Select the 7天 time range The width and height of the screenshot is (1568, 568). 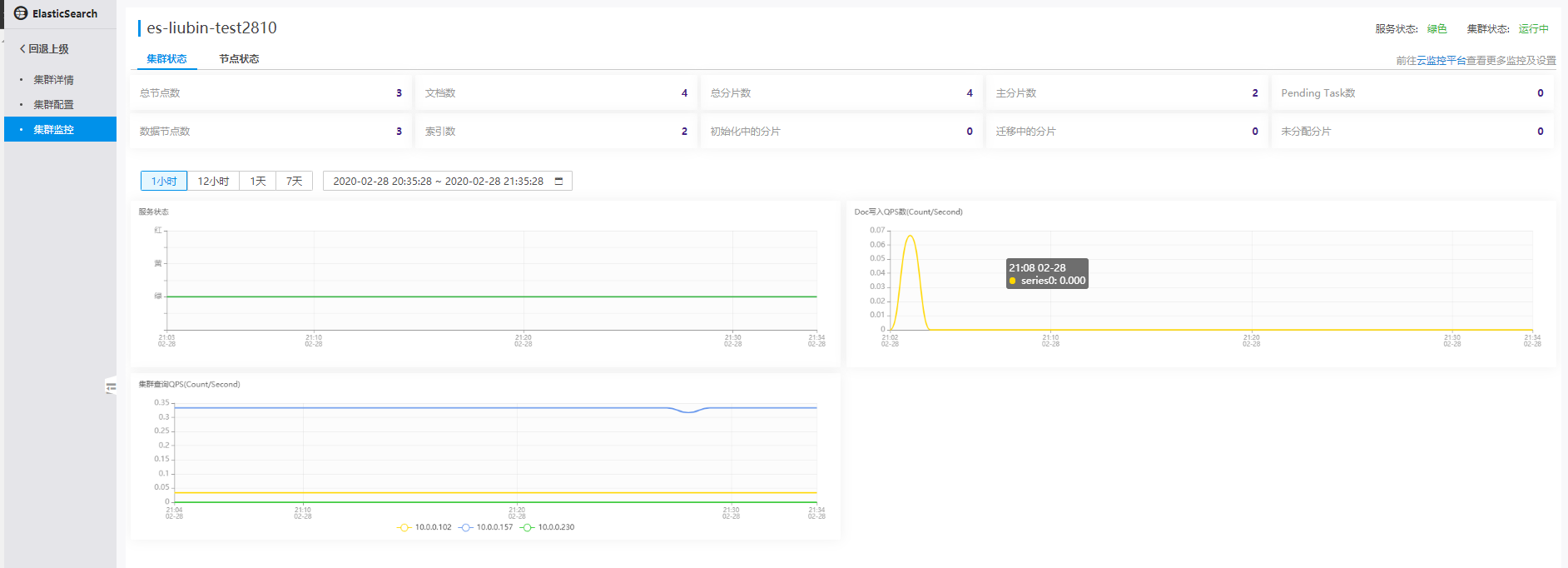pos(294,181)
